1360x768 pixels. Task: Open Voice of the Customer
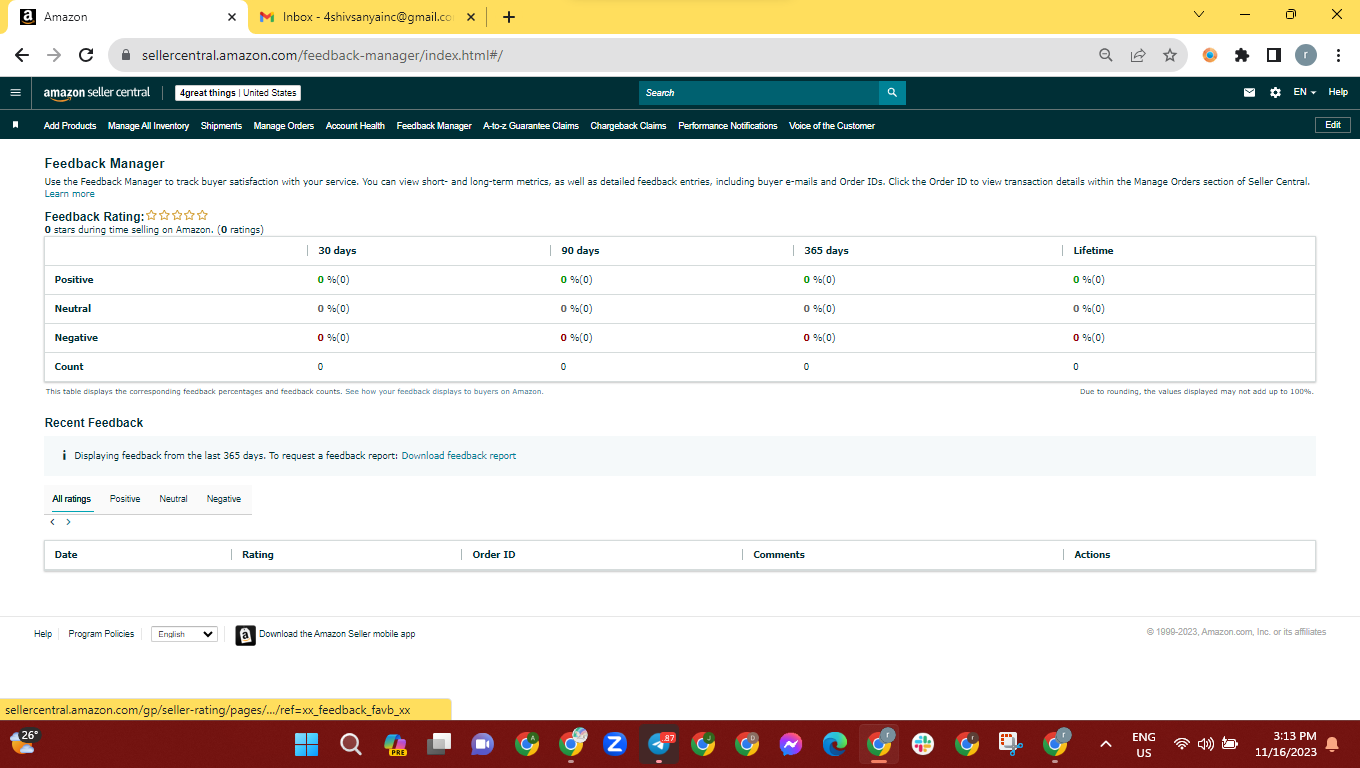click(832, 126)
